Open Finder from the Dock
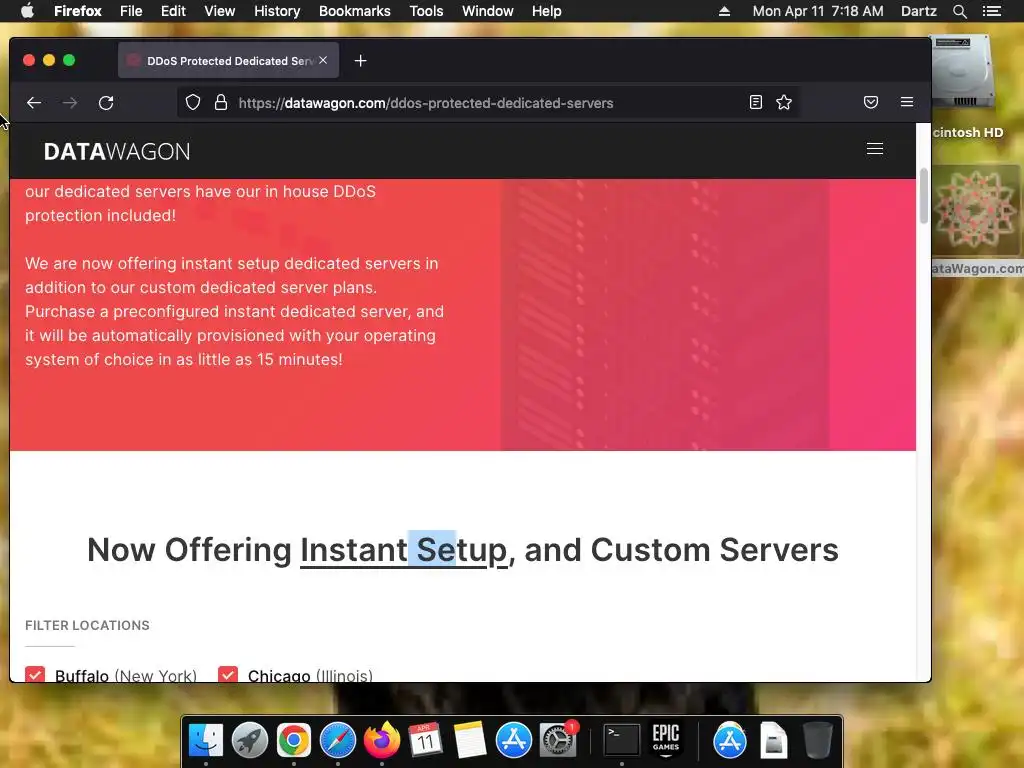1024x768 pixels. tap(206, 741)
